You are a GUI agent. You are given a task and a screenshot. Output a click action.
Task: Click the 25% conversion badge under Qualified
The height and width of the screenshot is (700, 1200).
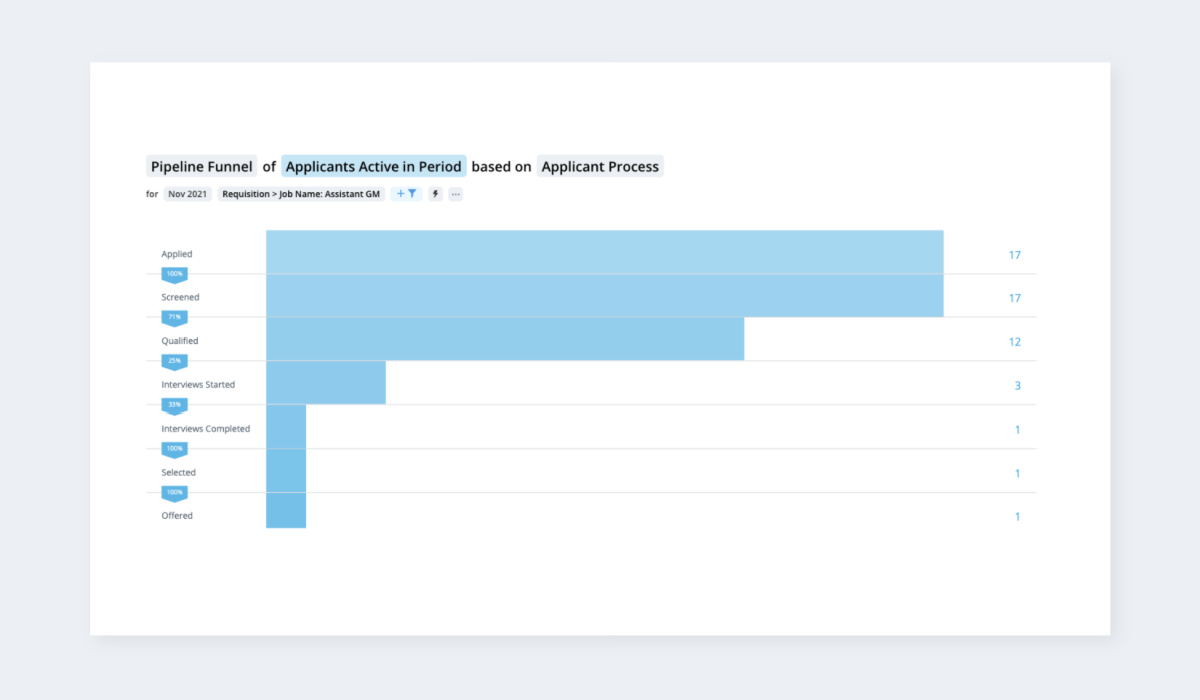pos(175,361)
